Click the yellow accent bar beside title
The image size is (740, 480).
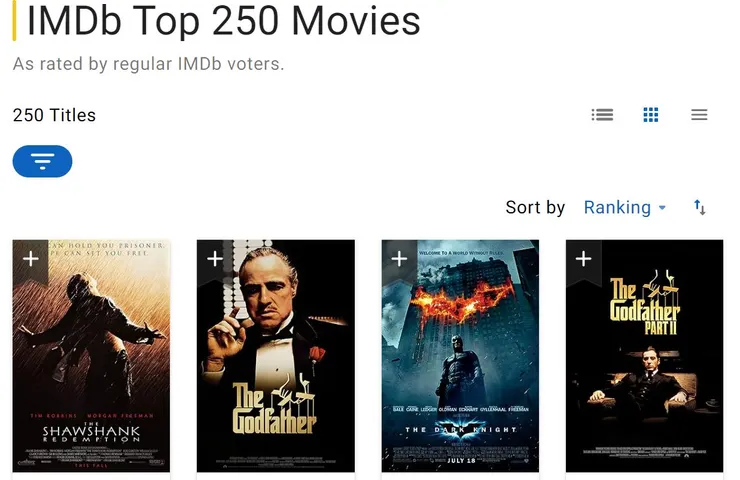coord(15,20)
